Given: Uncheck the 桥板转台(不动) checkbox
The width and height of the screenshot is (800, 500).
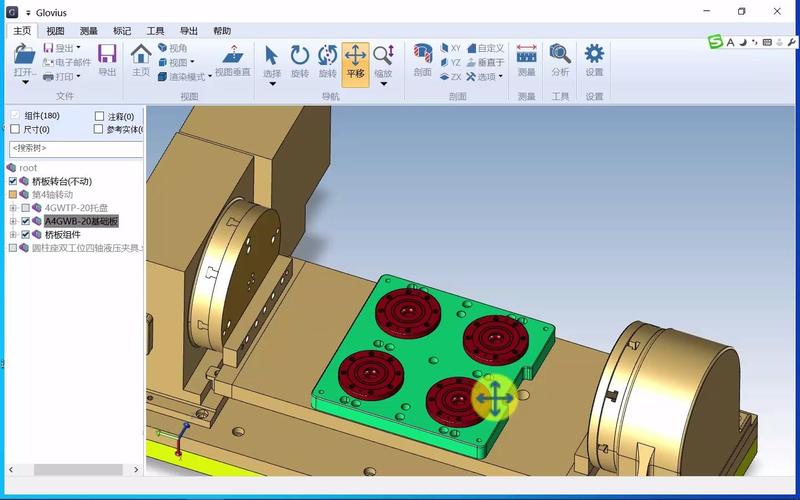Looking at the screenshot, I should 13,181.
